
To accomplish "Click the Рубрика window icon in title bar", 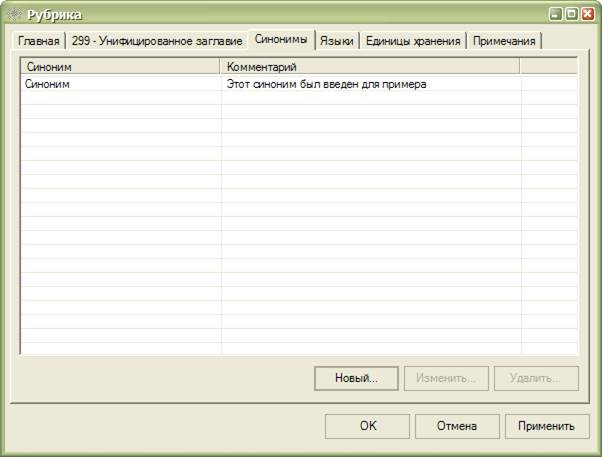I will click(13, 14).
